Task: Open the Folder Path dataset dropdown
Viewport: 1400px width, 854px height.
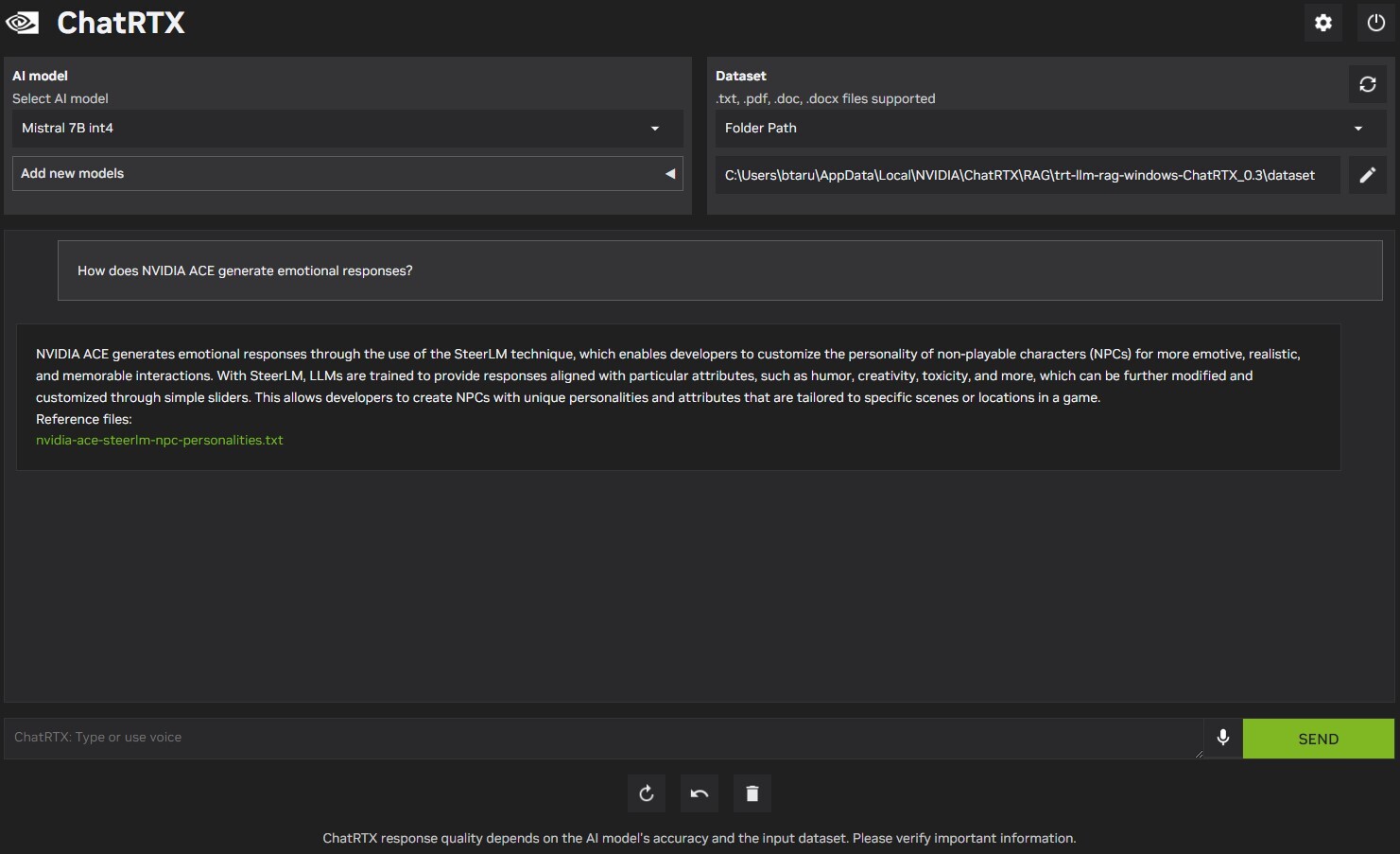Action: click(1050, 129)
